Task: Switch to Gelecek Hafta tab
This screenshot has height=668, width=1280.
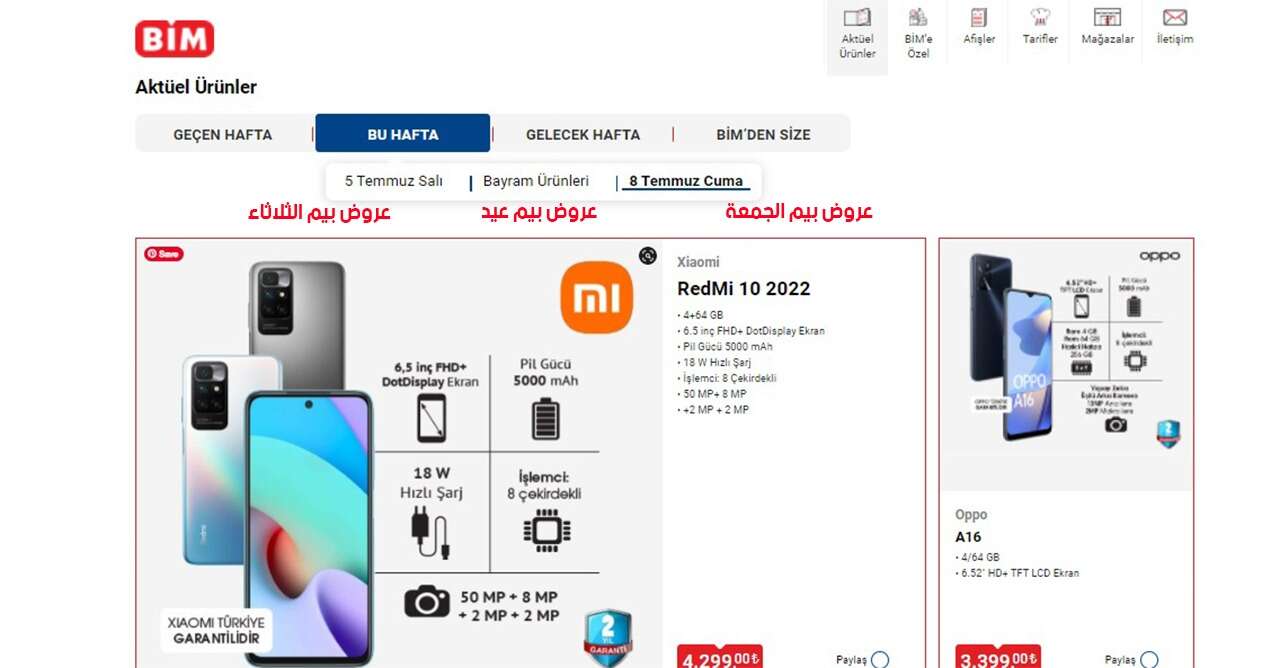Action: click(583, 134)
